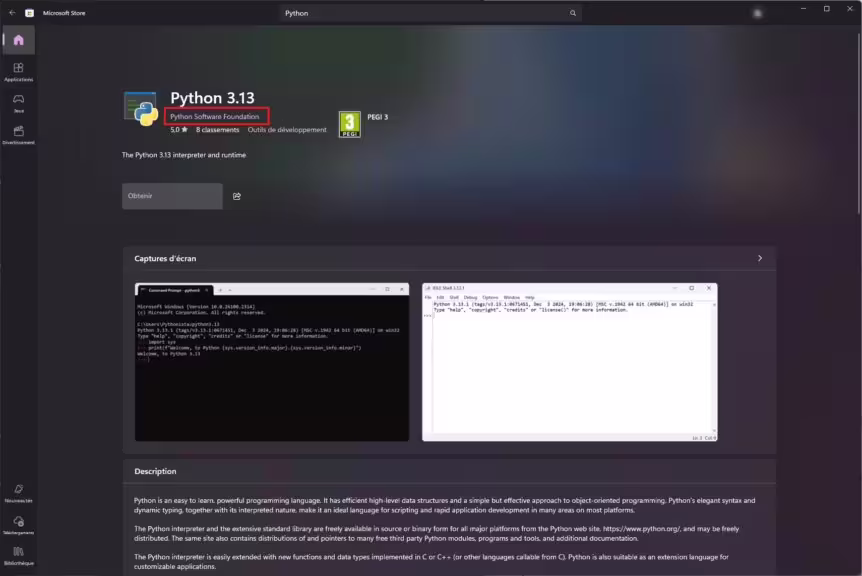This screenshot has height=576, width=862.
Task: Open the 8 classements ratings link
Action: click(x=218, y=130)
